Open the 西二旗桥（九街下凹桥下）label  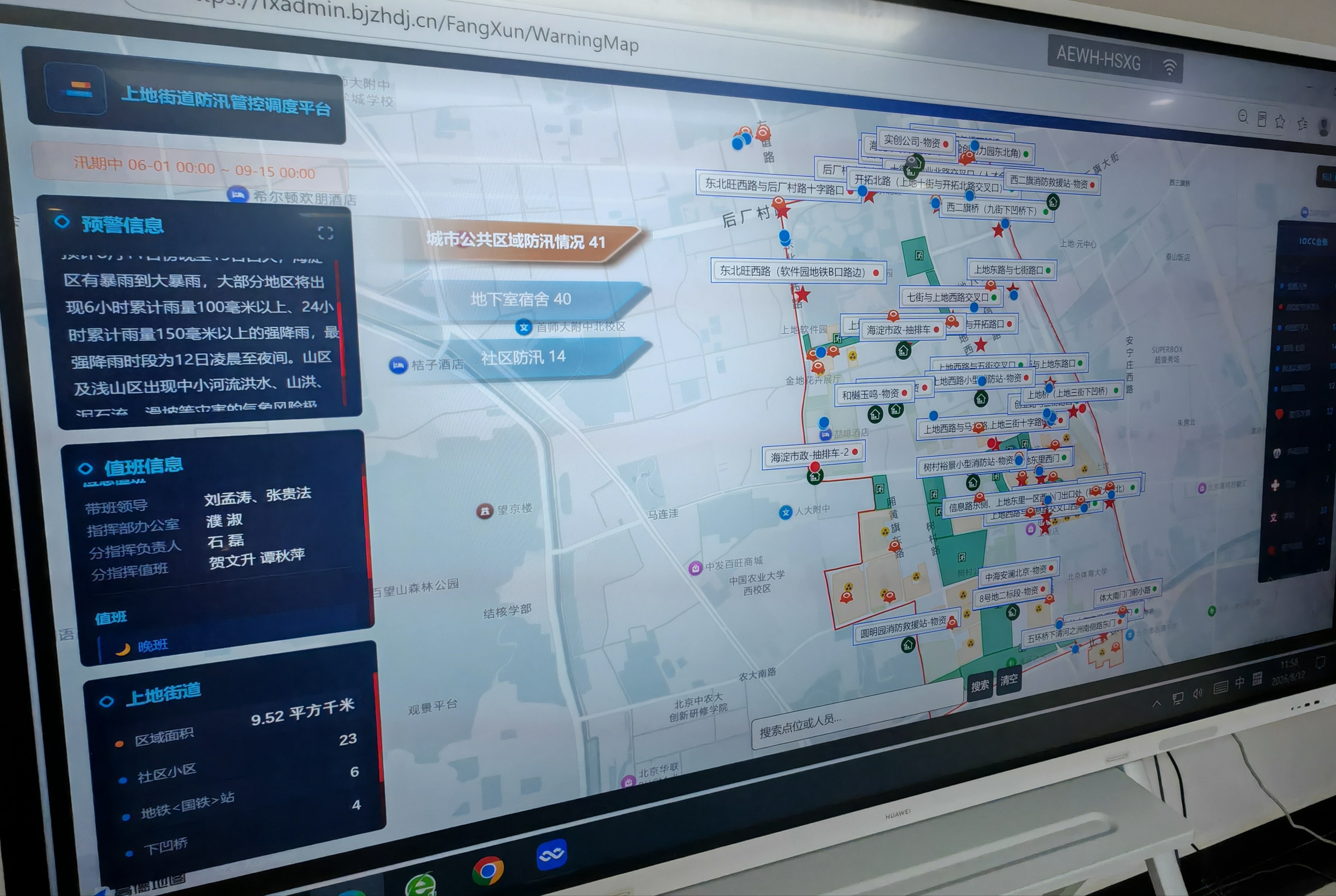[x=996, y=209]
